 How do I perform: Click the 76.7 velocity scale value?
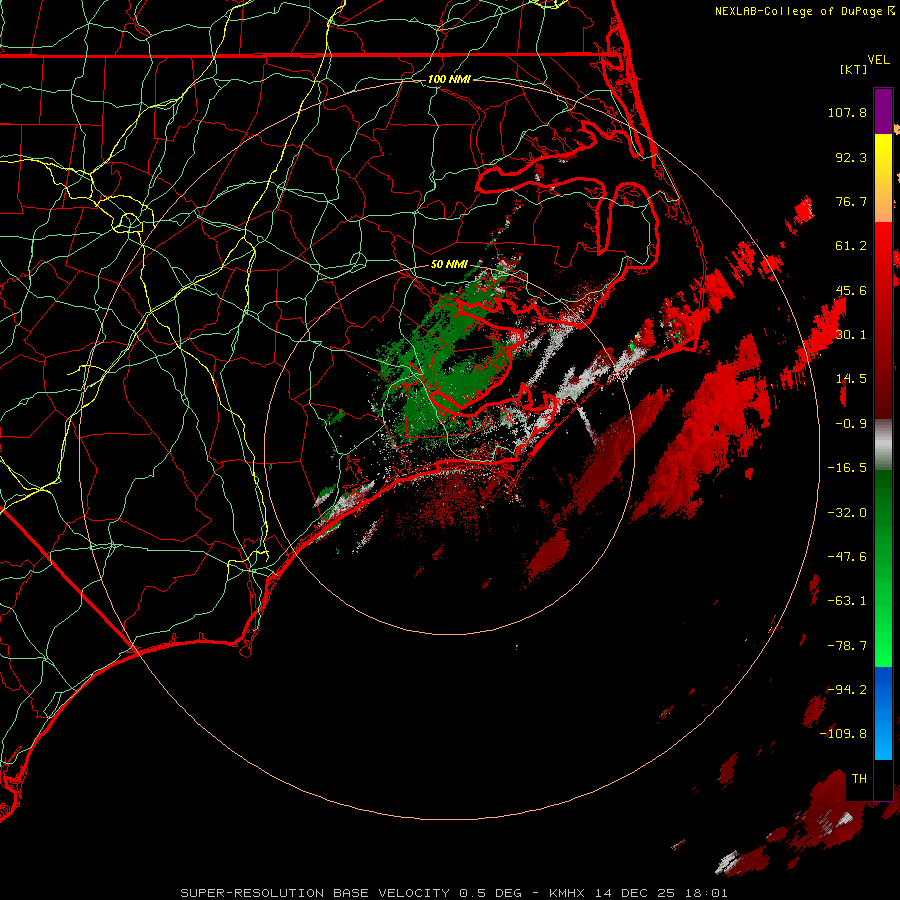pos(851,201)
